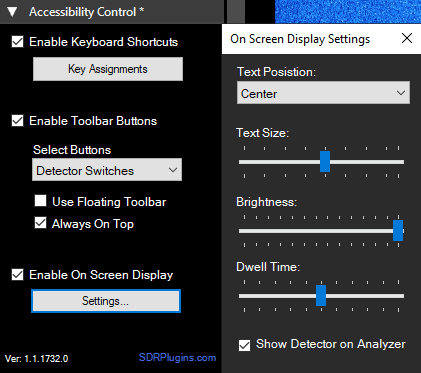This screenshot has width=421, height=373.
Task: Disable the Enable Toolbar Buttons checkbox
Action: pos(17,121)
